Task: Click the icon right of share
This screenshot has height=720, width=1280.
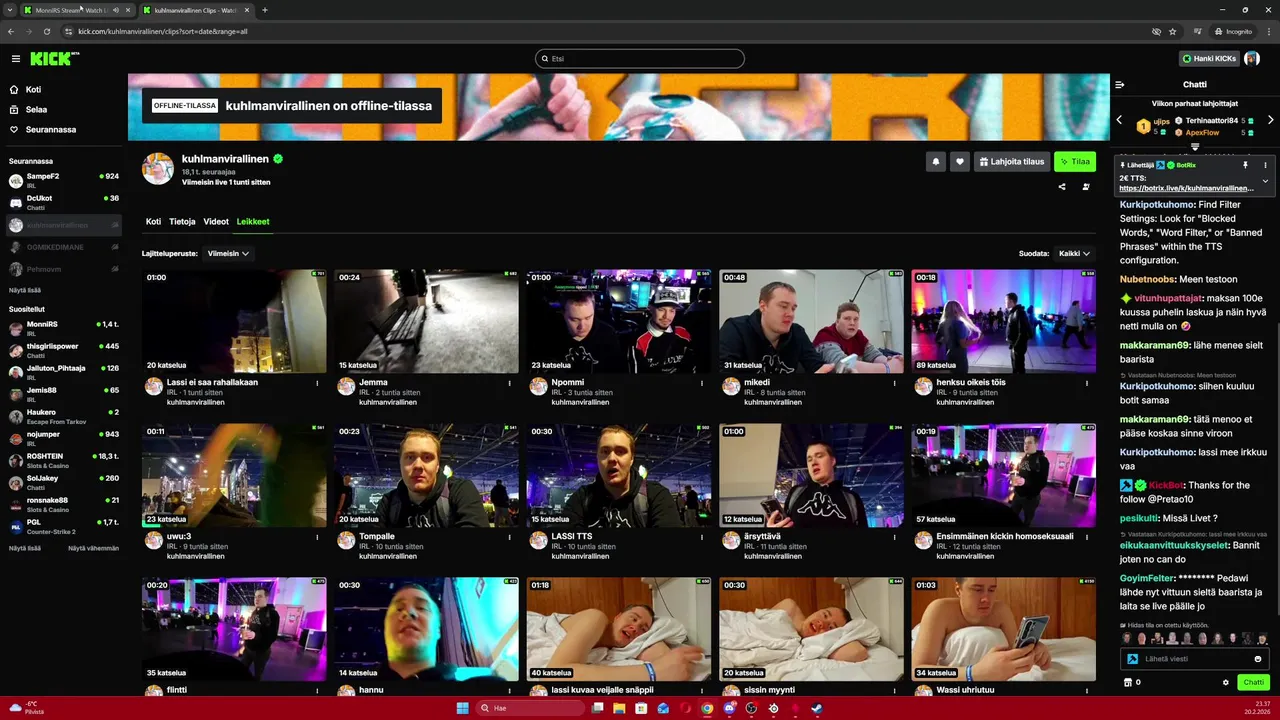Action: pos(1086,187)
